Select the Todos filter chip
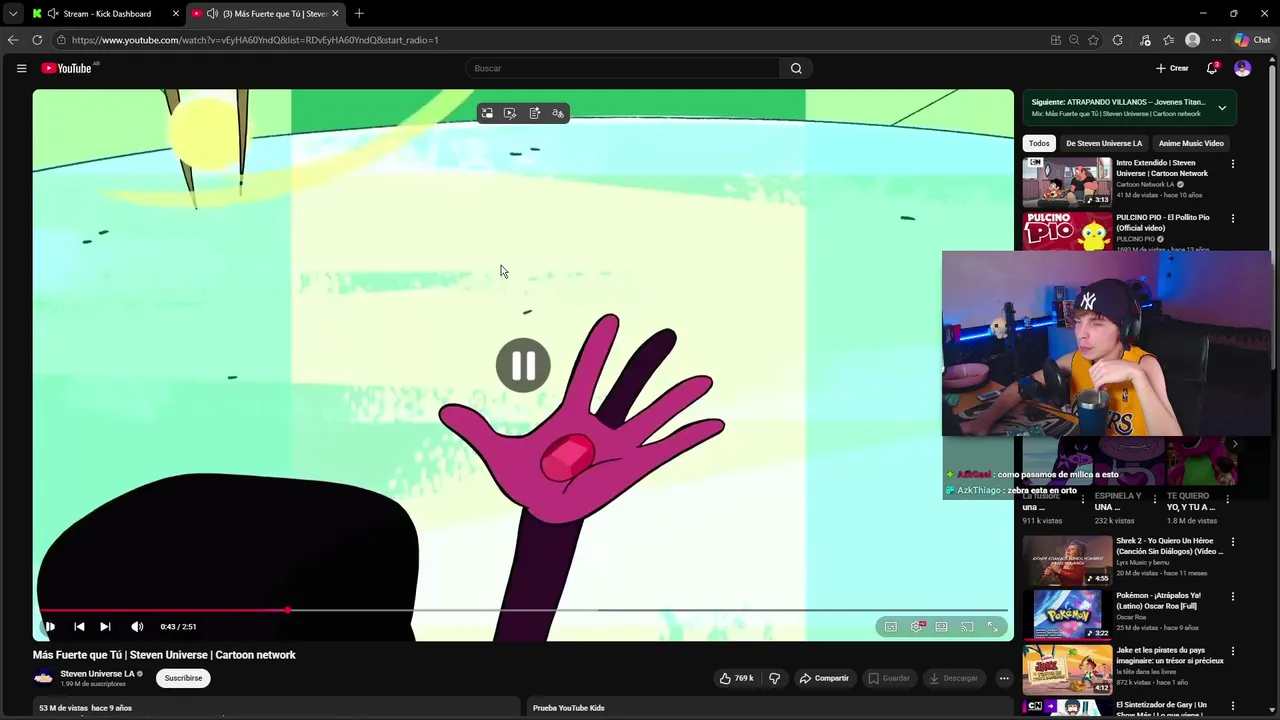Image resolution: width=1280 pixels, height=720 pixels. point(1039,143)
